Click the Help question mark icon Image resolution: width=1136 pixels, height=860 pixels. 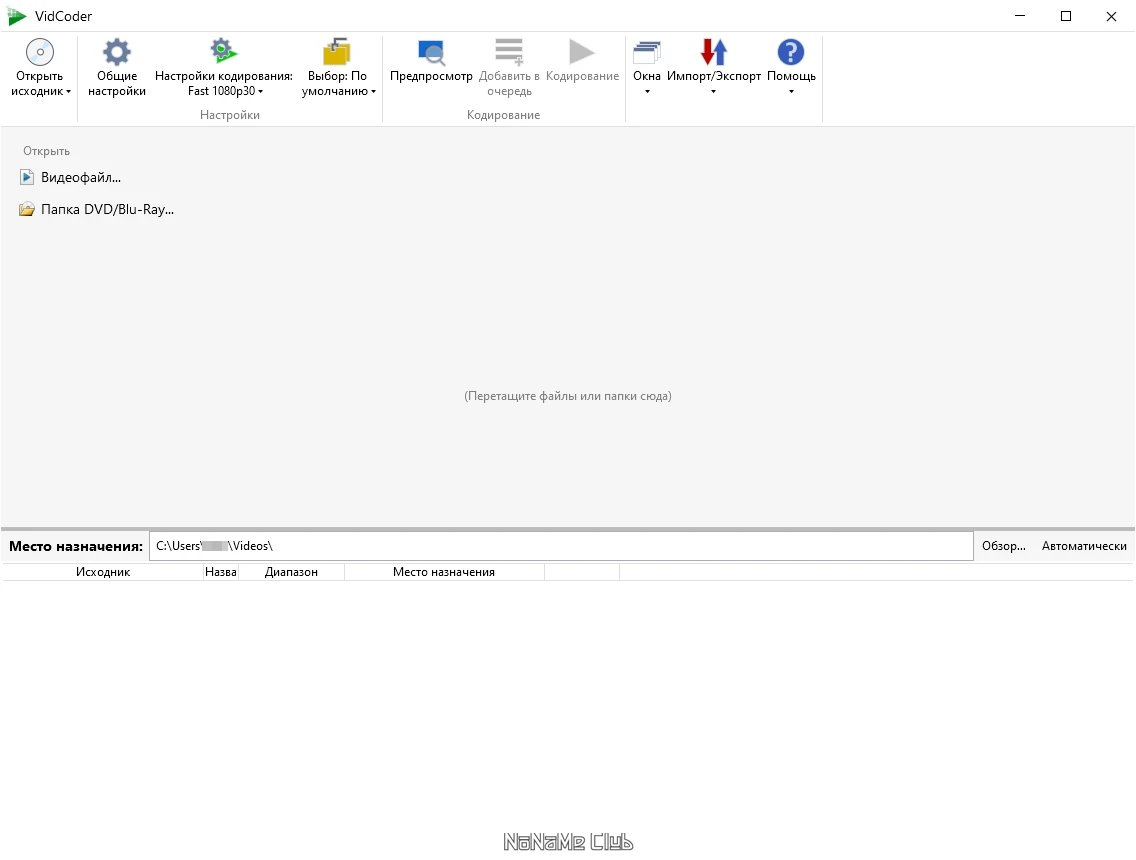(x=790, y=52)
